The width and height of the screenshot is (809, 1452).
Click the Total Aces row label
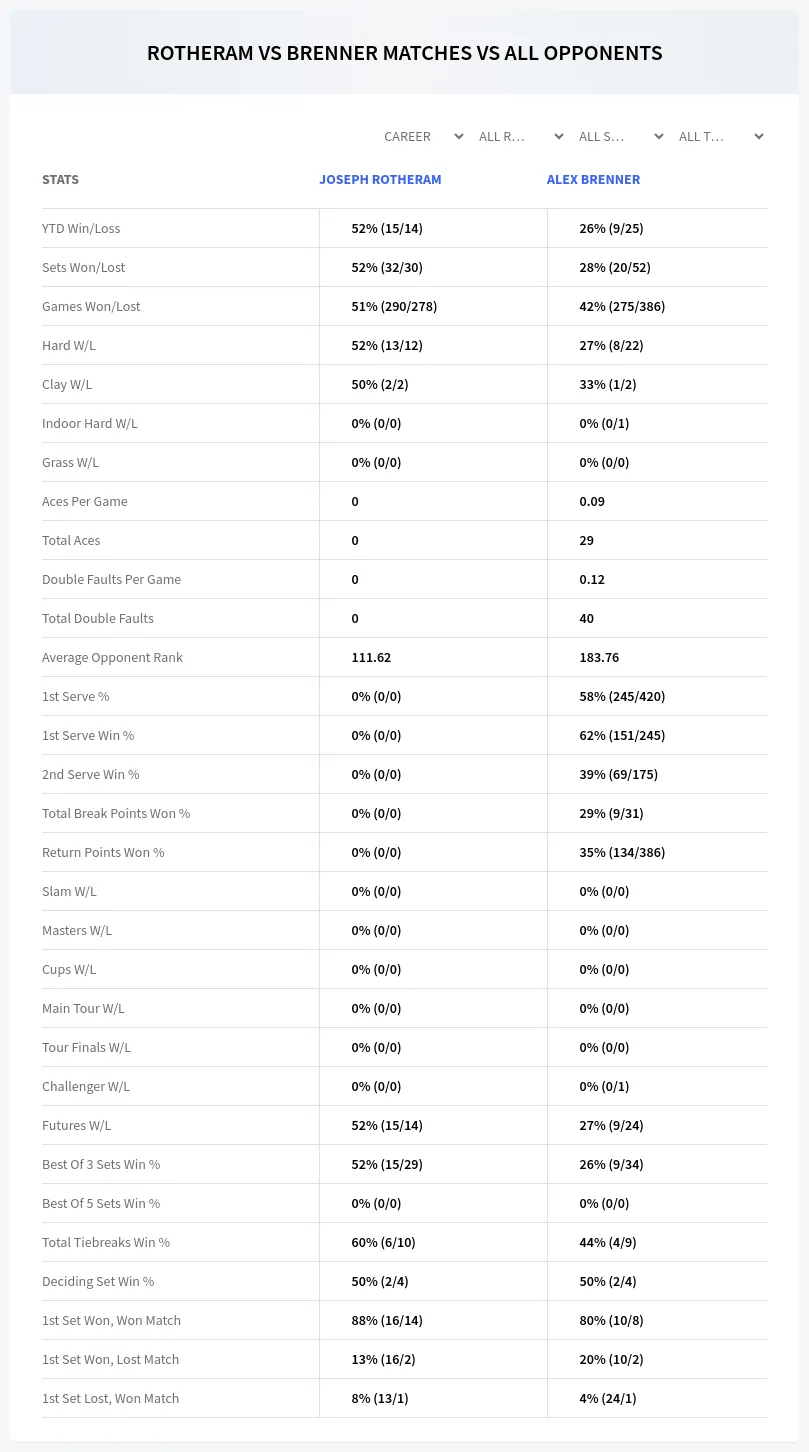[71, 540]
